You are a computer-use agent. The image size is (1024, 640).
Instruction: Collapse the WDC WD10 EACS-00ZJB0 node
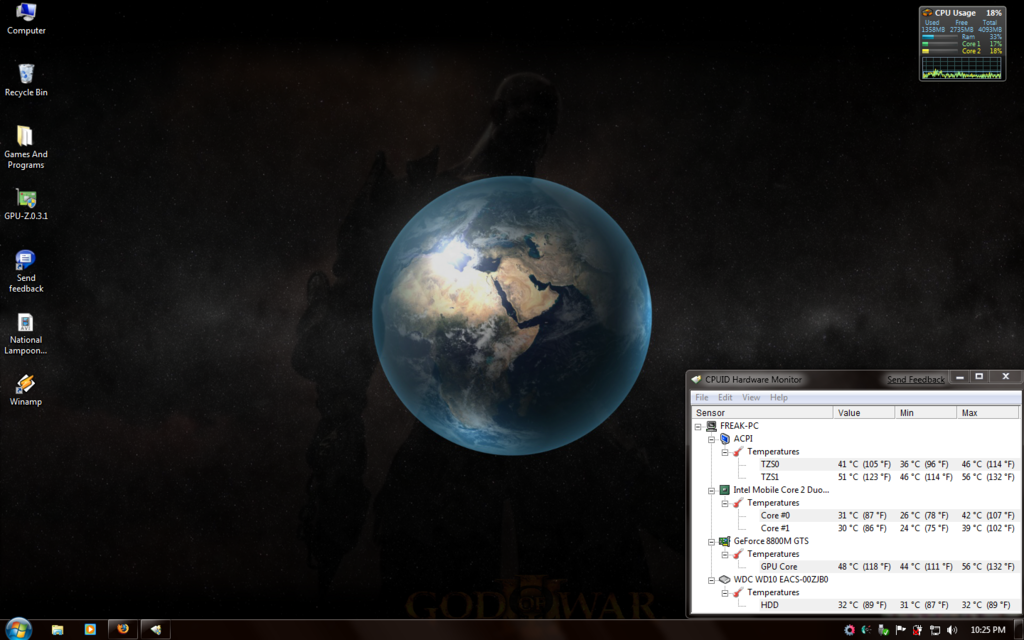[711, 580]
